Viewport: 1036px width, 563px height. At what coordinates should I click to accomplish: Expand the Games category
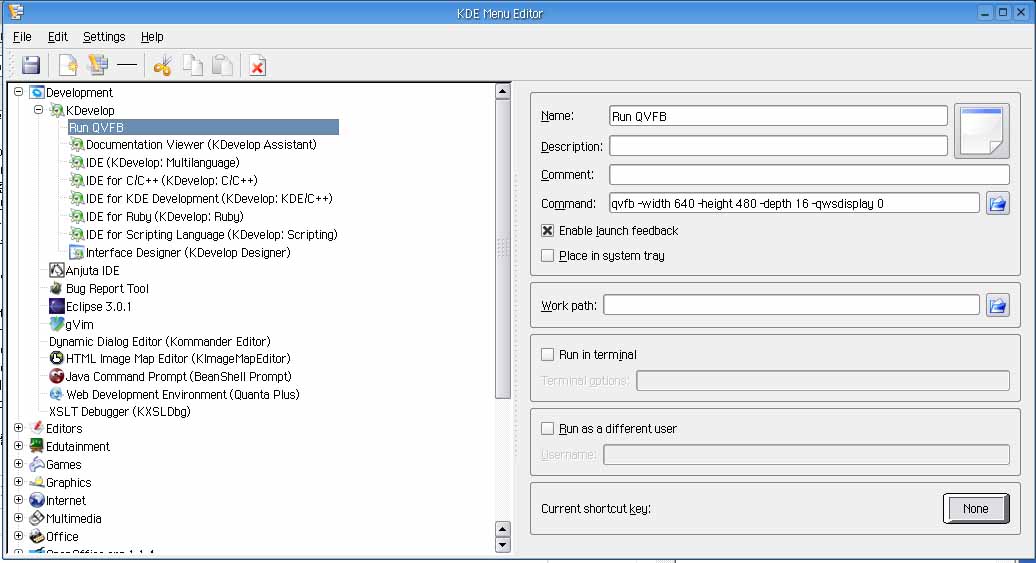click(18, 464)
